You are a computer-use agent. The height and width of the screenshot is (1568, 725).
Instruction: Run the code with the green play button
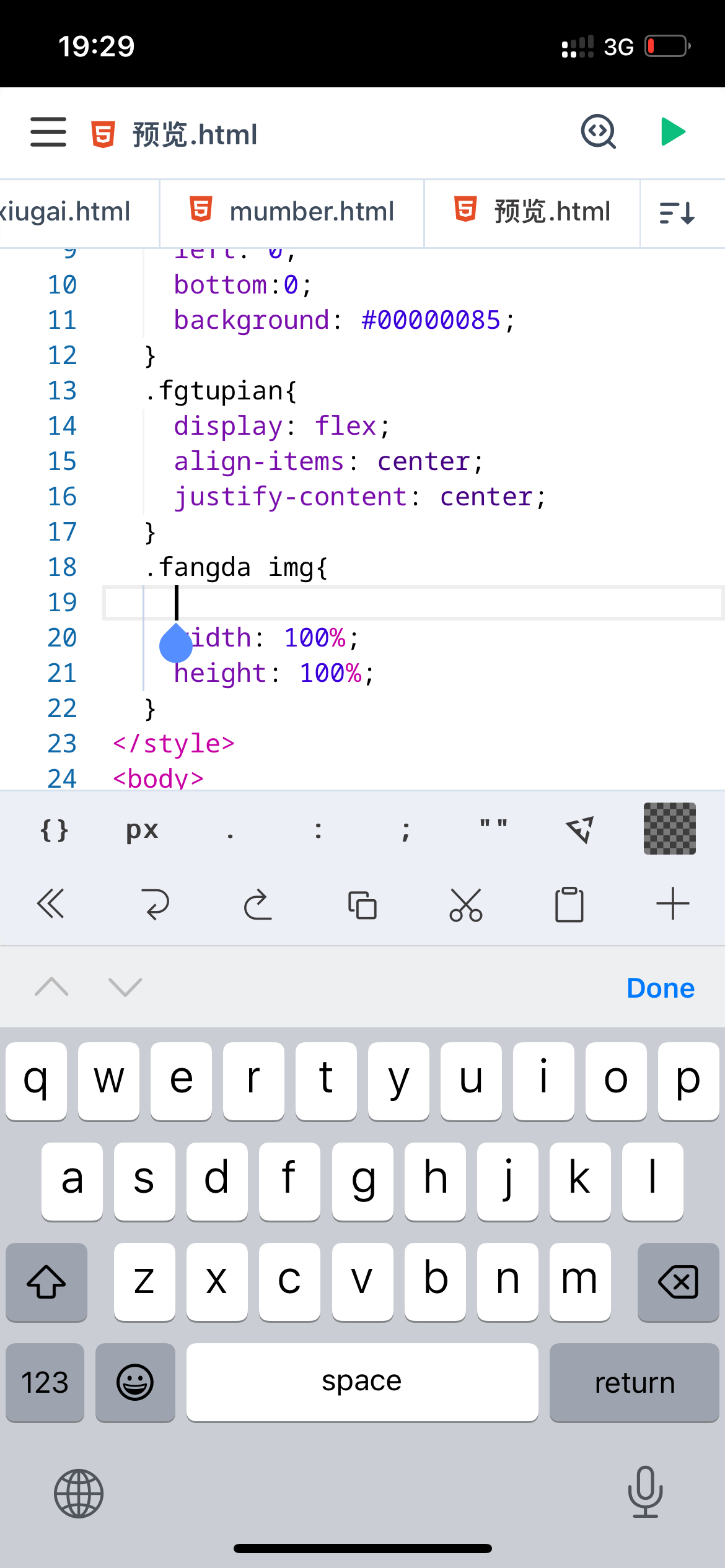pos(672,132)
